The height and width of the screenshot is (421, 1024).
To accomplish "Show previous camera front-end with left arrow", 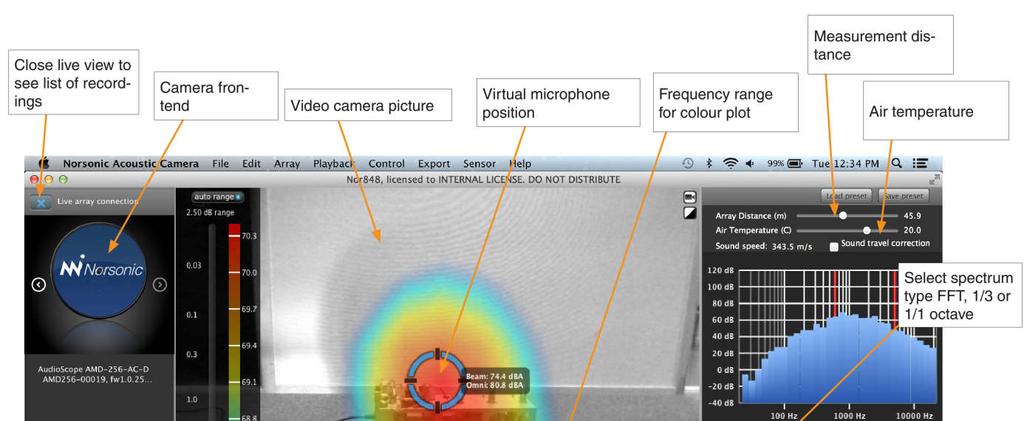I will pyautogui.click(x=39, y=285).
